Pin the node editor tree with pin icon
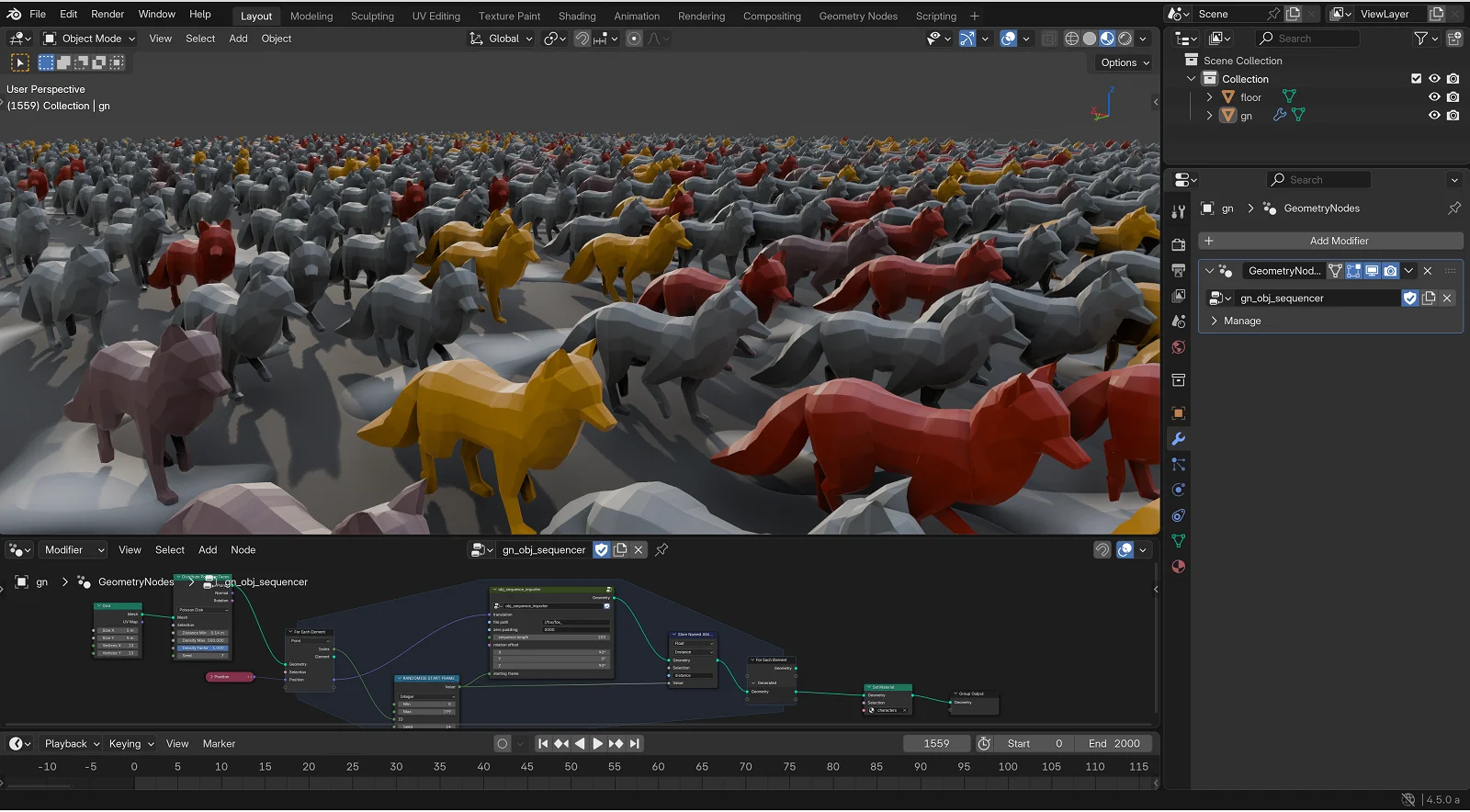This screenshot has height=812, width=1470. [x=661, y=549]
